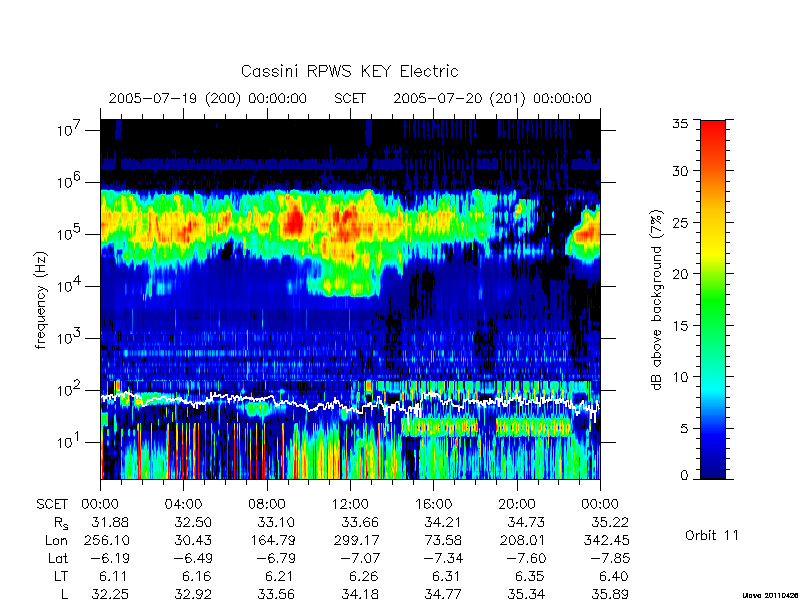Click the Lat value '-7.60'
This screenshot has width=800, height=600.
526,558
